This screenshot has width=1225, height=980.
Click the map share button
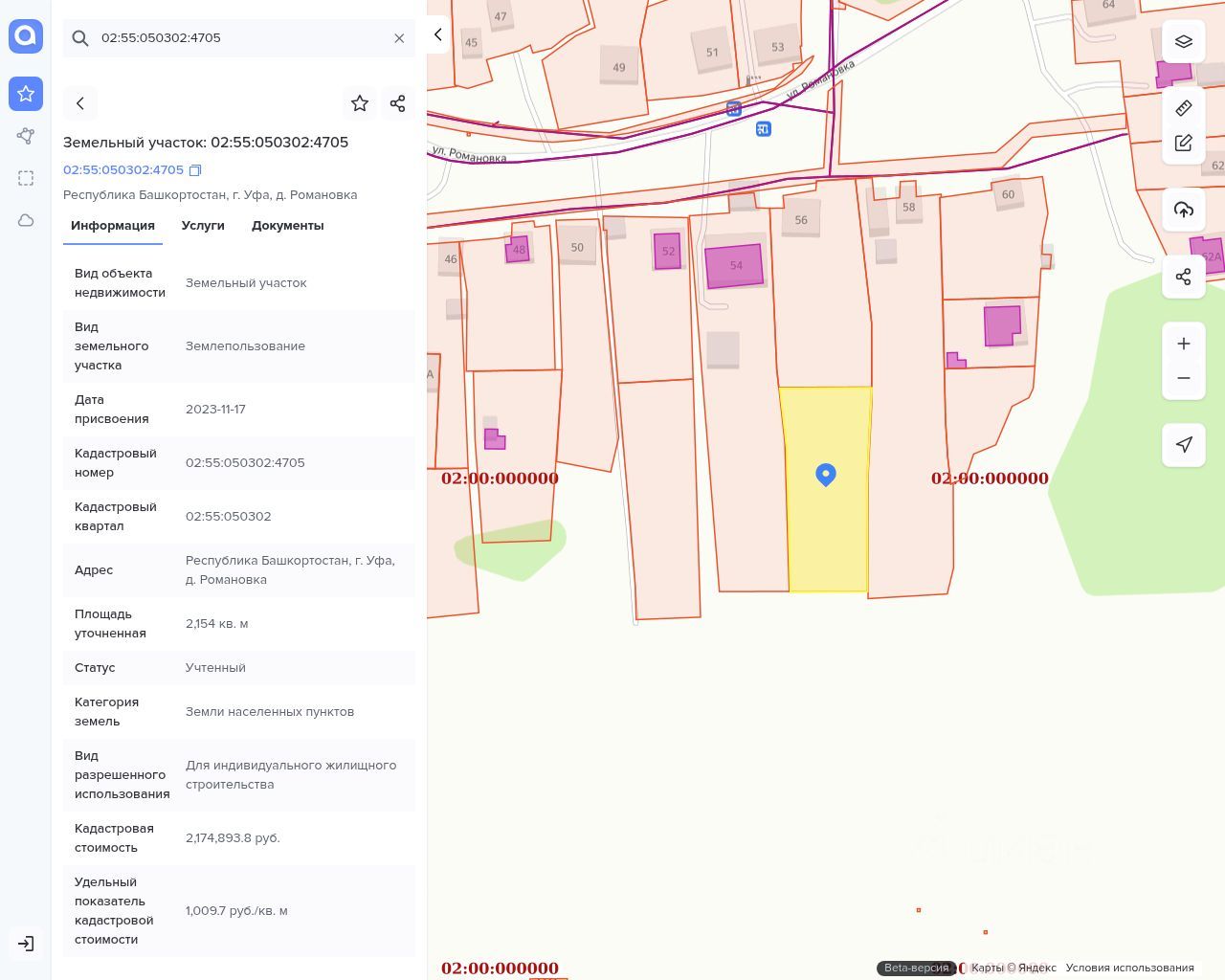(x=1184, y=277)
